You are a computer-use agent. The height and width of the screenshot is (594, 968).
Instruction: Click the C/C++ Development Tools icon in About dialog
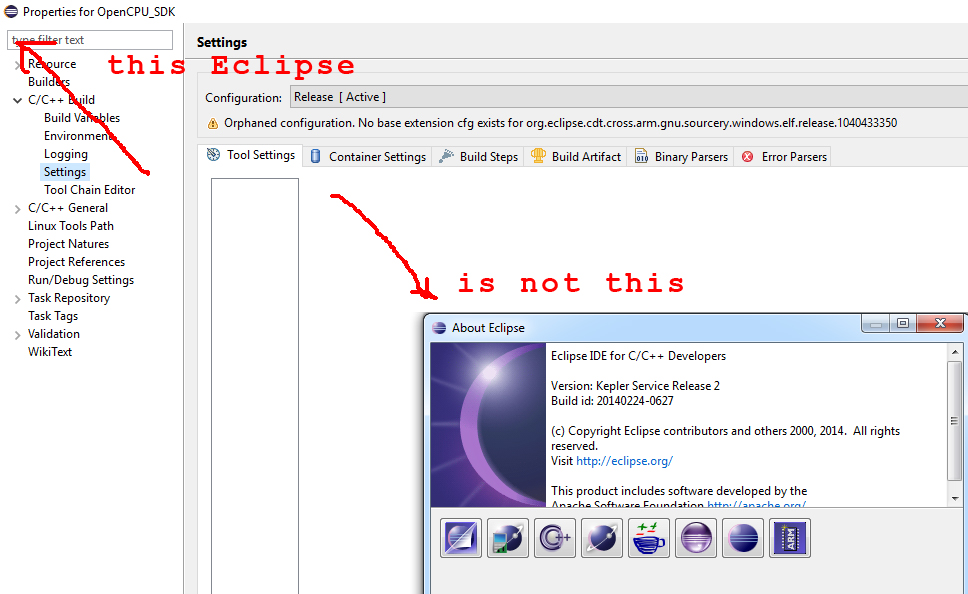pyautogui.click(x=554, y=537)
